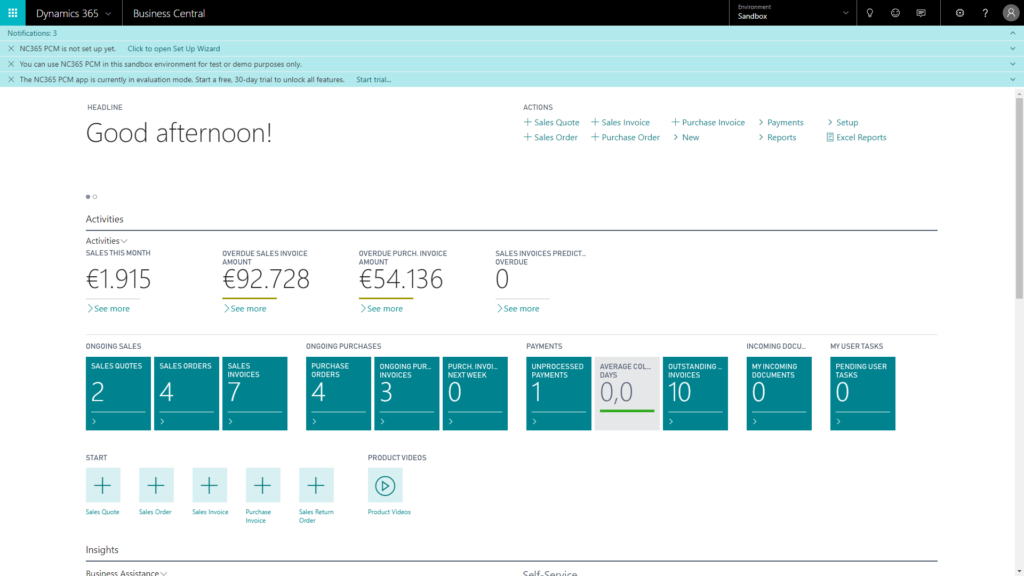Click the lightbulb ideas icon
1024x576 pixels.
pyautogui.click(x=870, y=13)
